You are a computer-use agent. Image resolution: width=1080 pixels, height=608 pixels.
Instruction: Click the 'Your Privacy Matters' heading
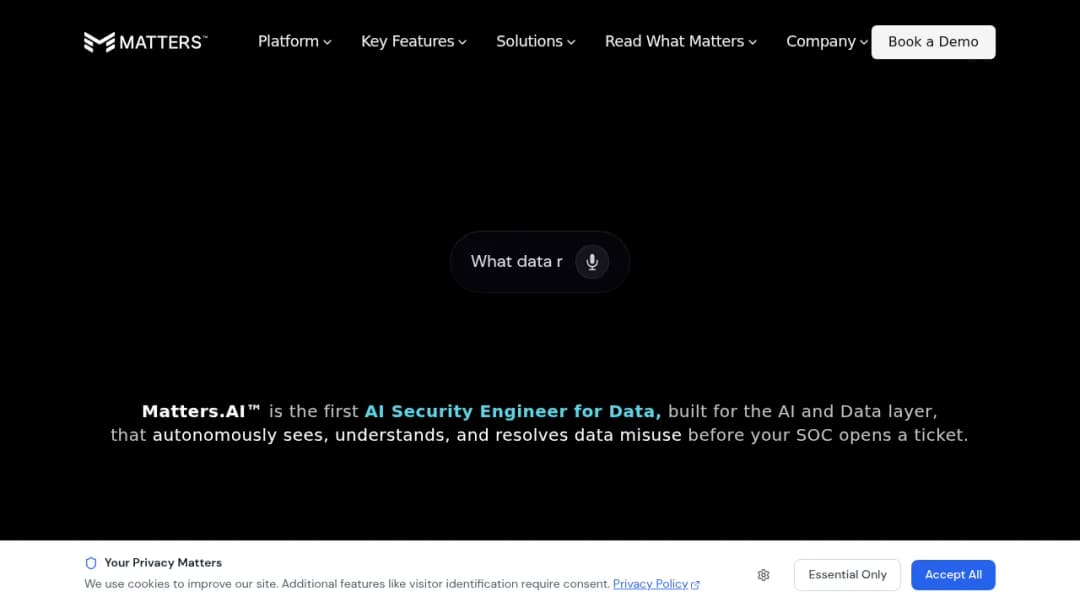(163, 563)
